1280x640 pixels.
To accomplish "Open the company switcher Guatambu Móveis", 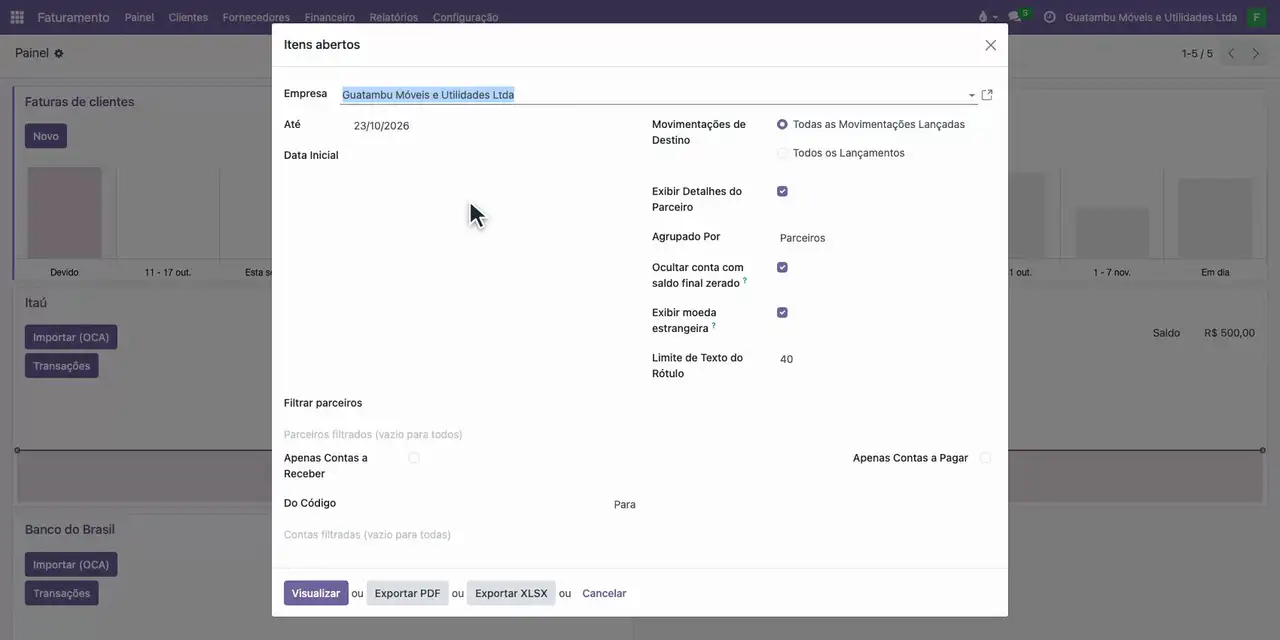I will click(1151, 17).
